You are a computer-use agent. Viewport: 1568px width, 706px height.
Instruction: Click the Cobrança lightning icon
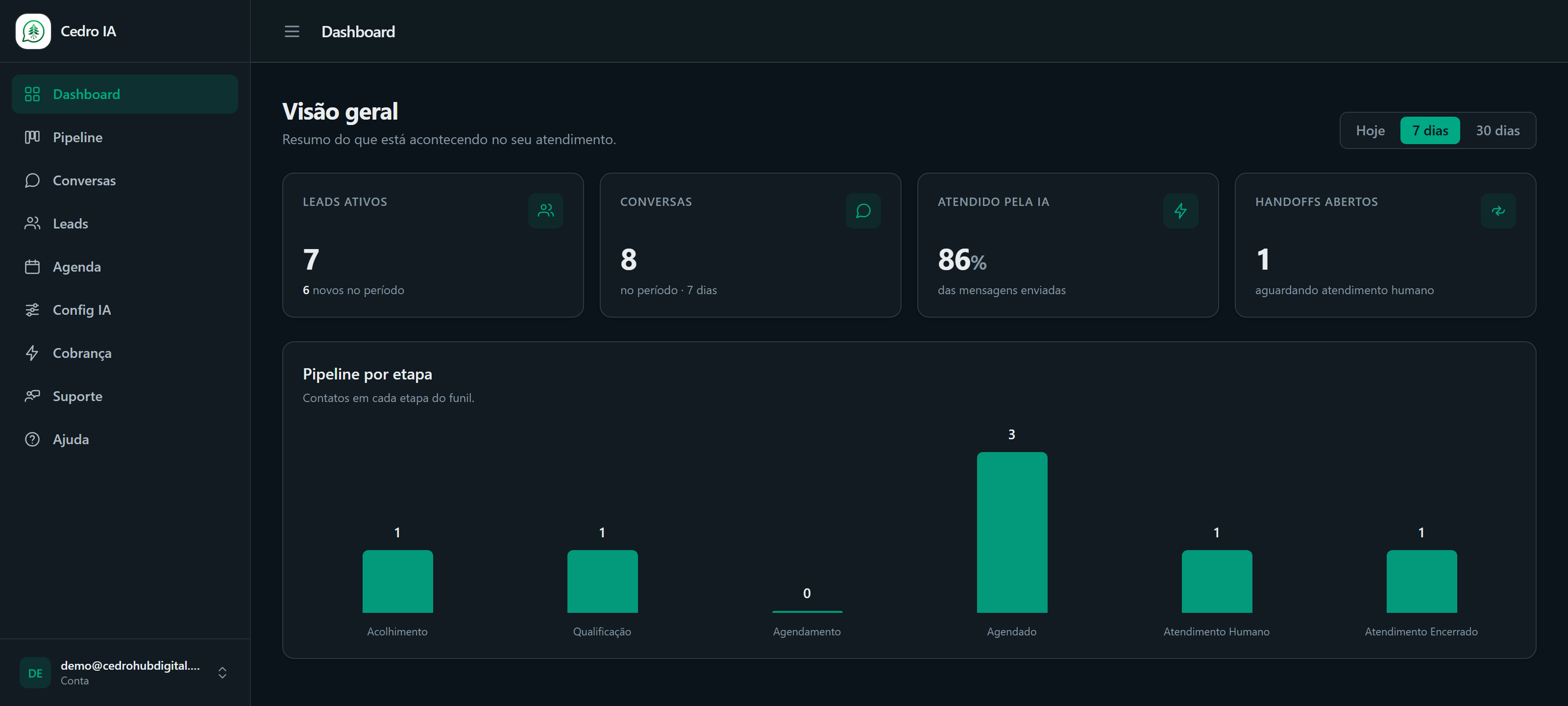point(32,353)
